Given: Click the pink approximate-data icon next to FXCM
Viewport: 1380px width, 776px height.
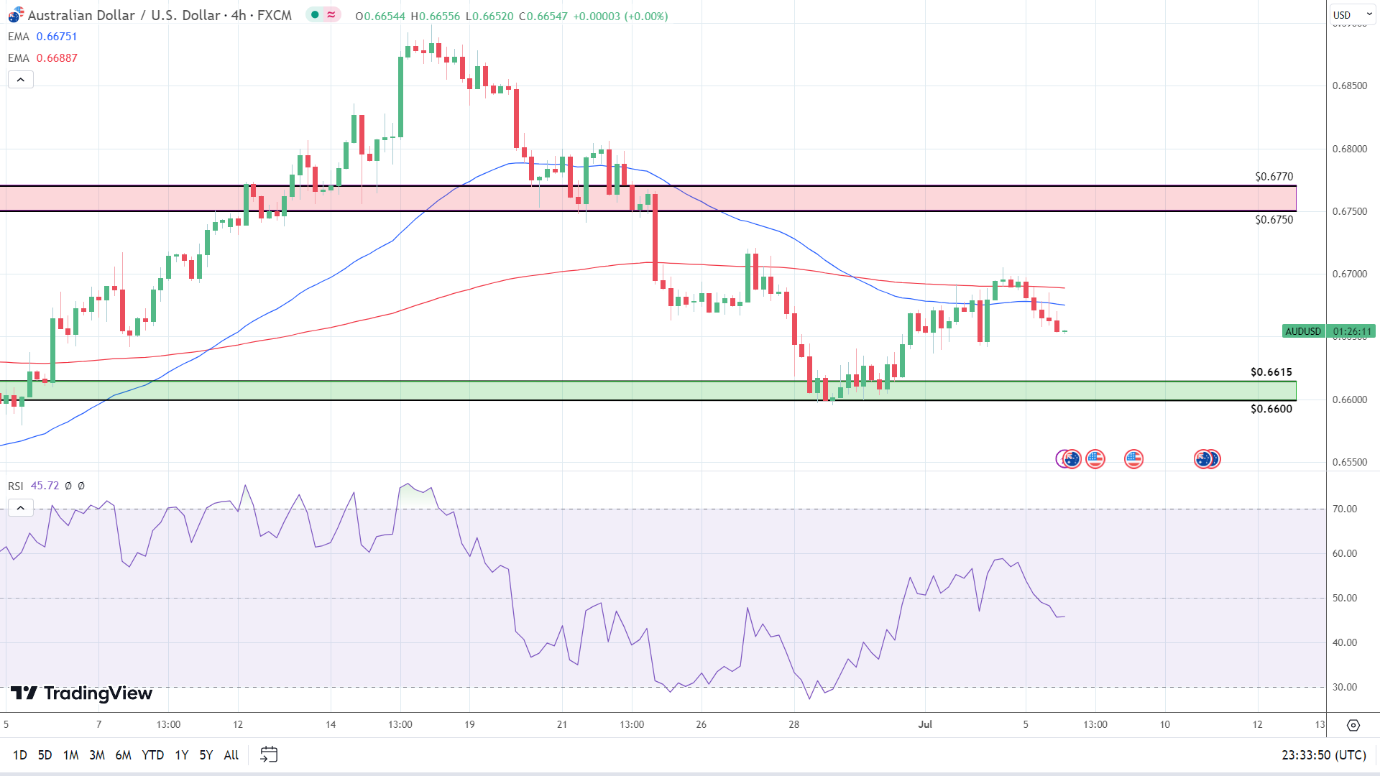Looking at the screenshot, I should point(332,15).
